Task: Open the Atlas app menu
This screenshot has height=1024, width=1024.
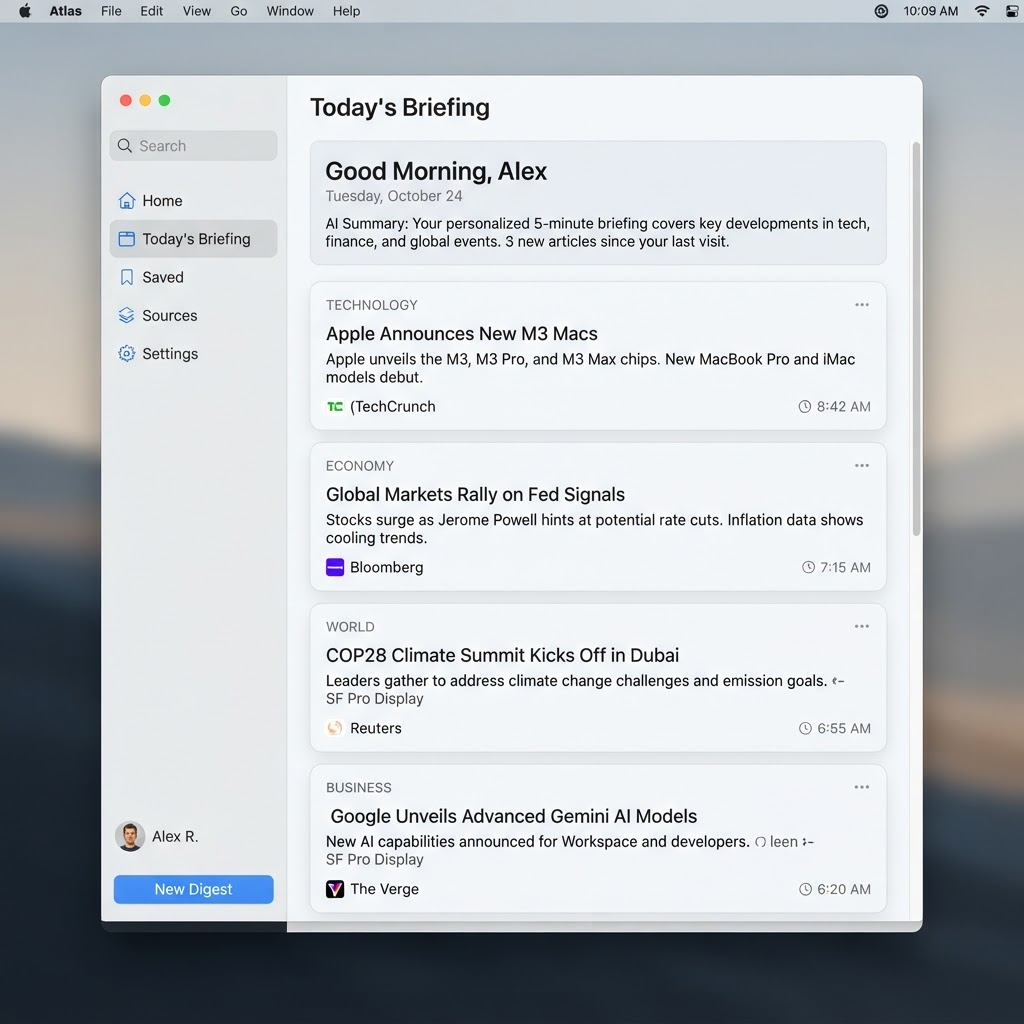Action: [65, 10]
